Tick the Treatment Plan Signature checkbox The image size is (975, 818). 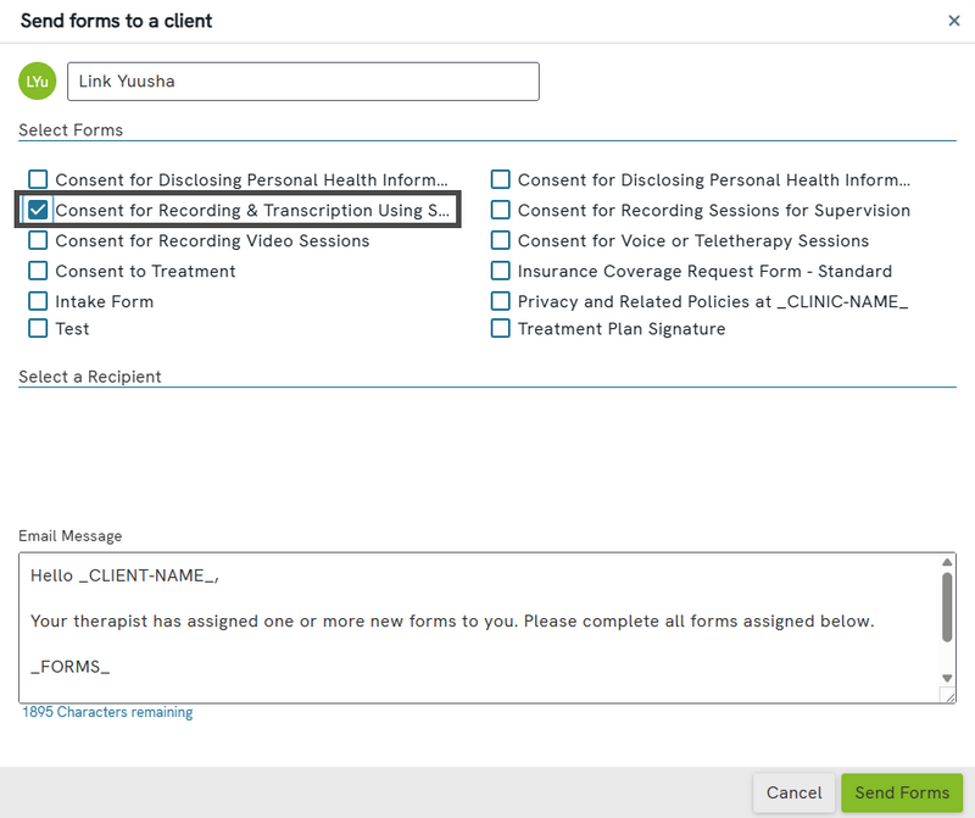[501, 329]
